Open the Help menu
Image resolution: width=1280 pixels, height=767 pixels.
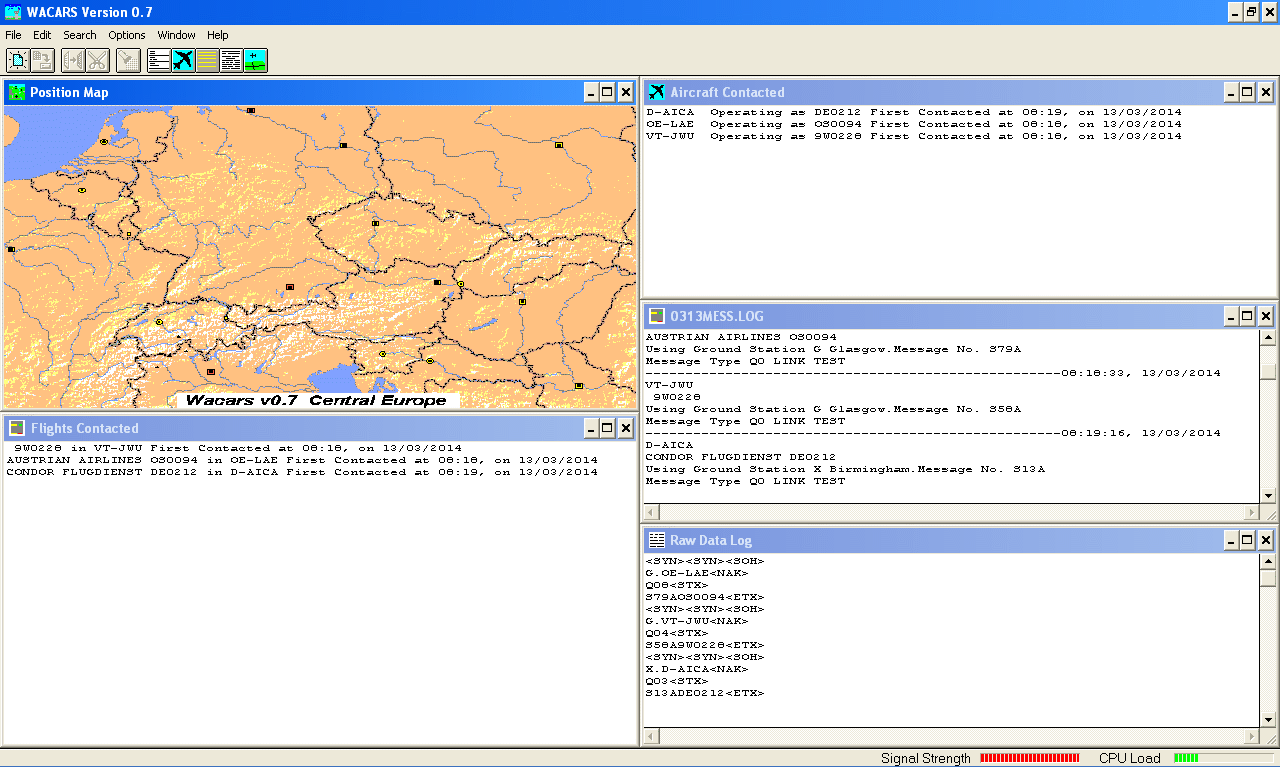tap(218, 35)
